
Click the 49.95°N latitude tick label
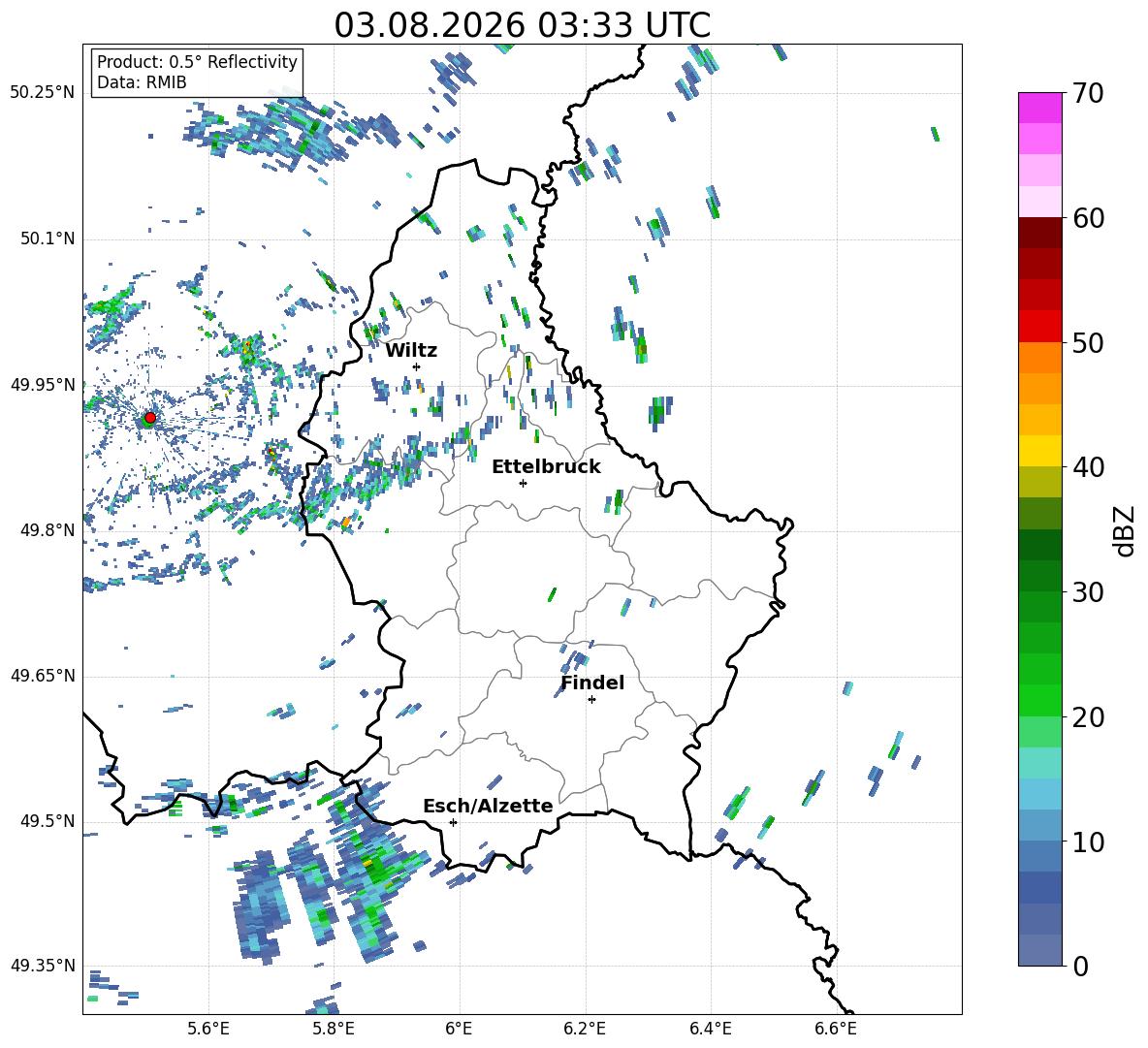click(43, 385)
